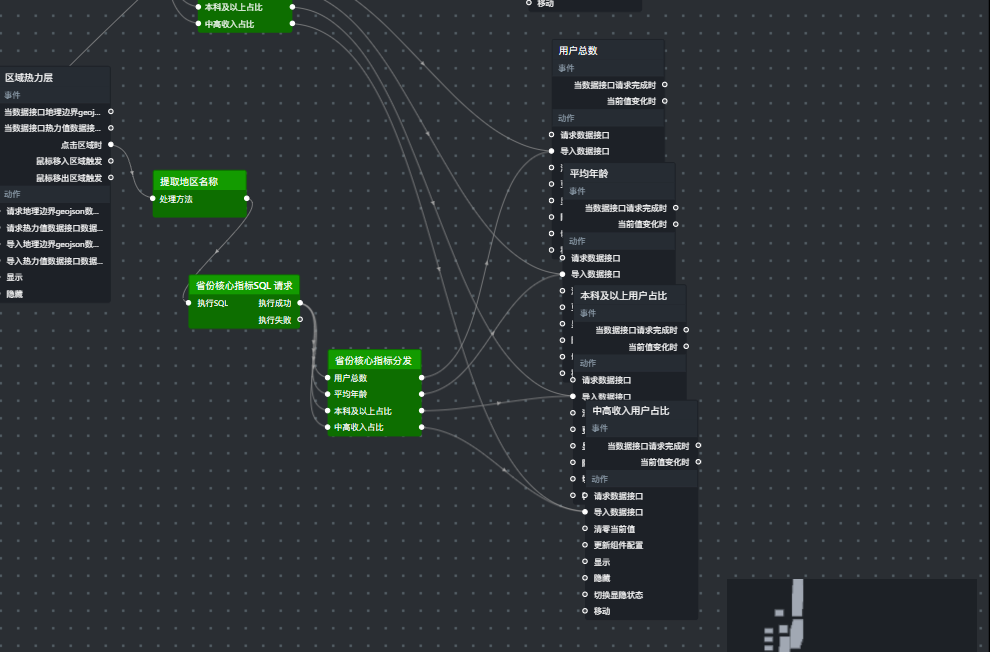This screenshot has width=990, height=652.
Task: Click the 清零当前值 action port
Action: click(x=585, y=529)
